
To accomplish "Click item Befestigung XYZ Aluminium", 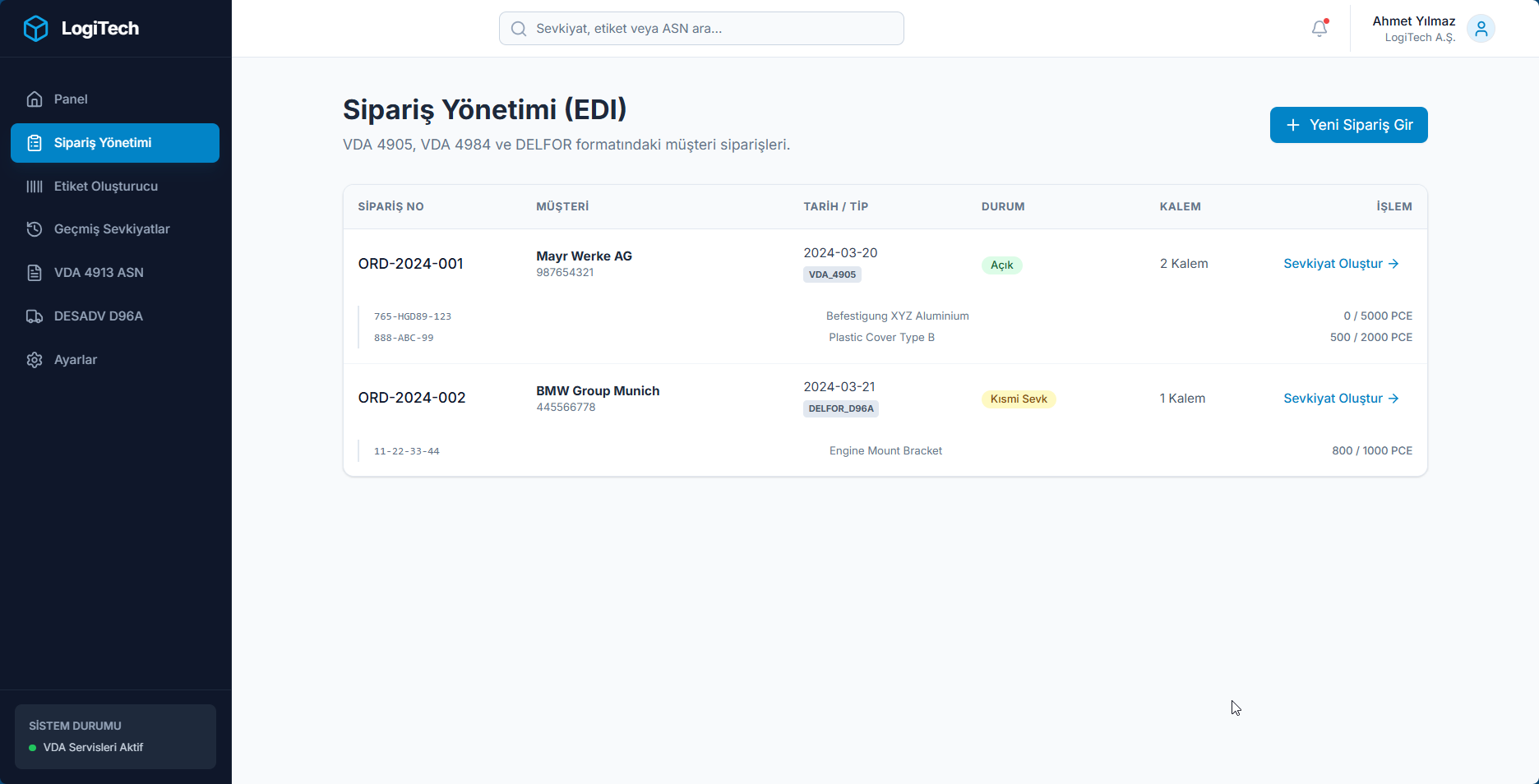I will [898, 316].
